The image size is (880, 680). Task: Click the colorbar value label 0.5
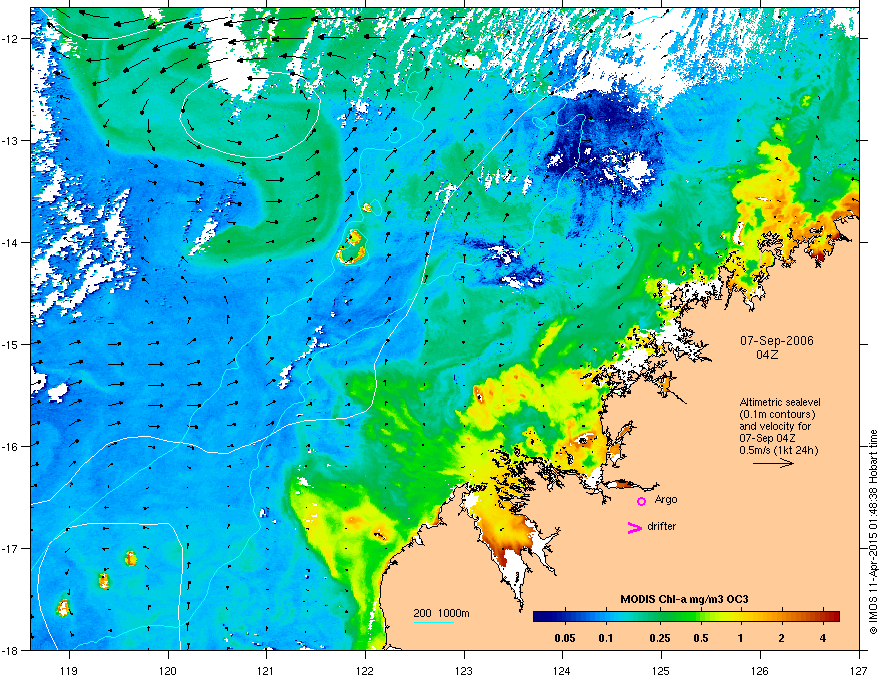tap(700, 638)
